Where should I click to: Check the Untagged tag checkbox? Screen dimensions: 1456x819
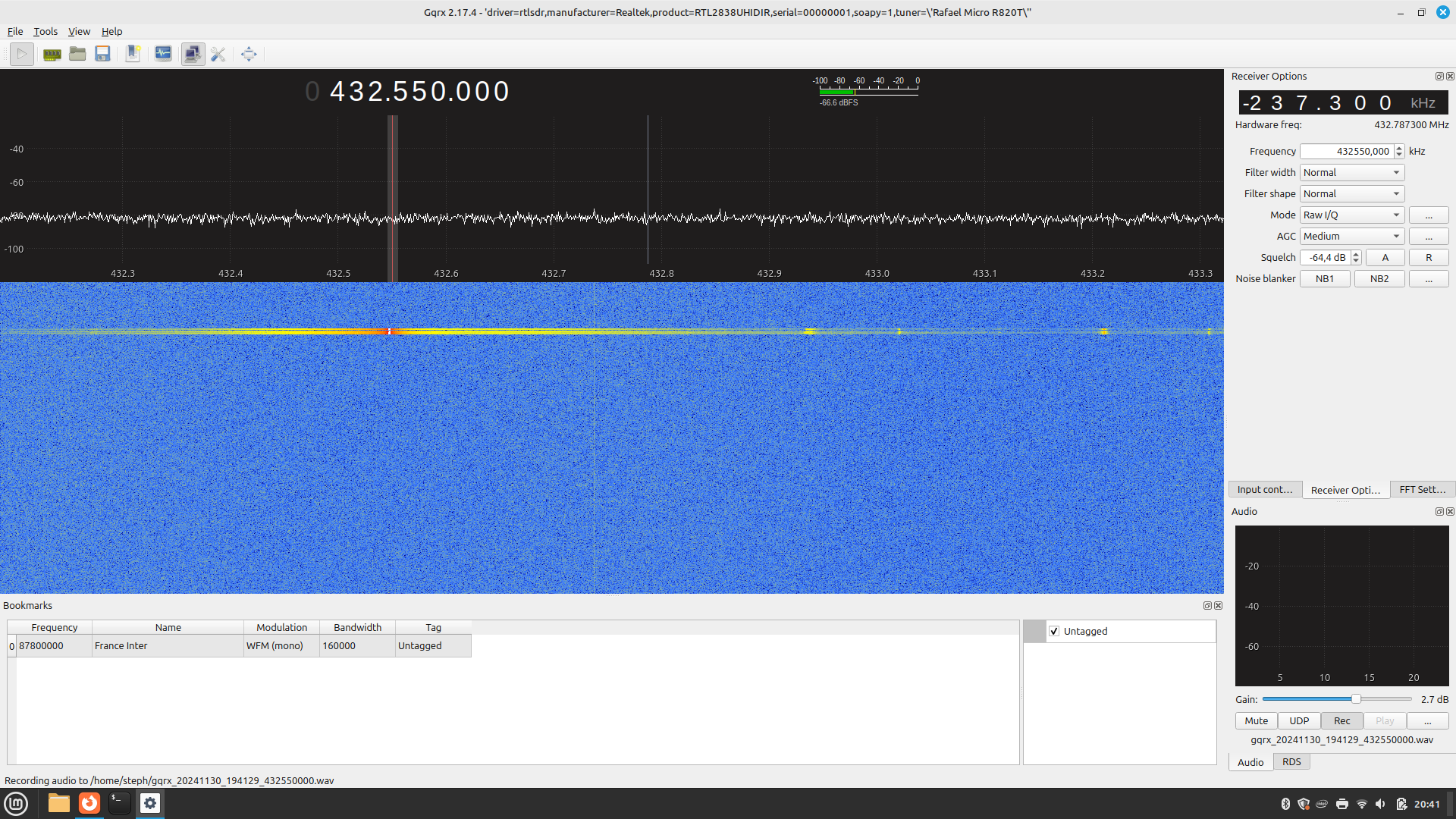click(1054, 631)
